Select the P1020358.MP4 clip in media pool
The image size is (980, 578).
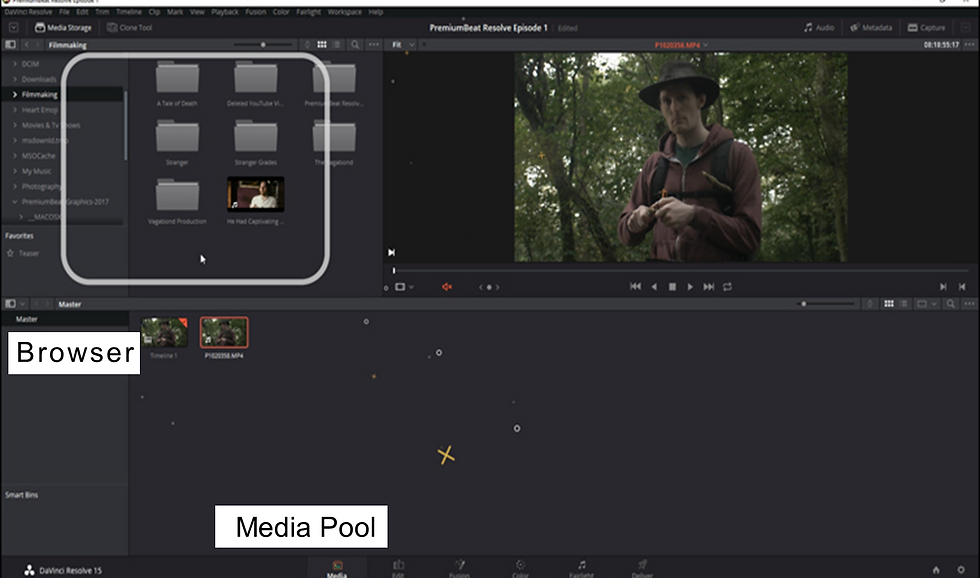[x=224, y=332]
